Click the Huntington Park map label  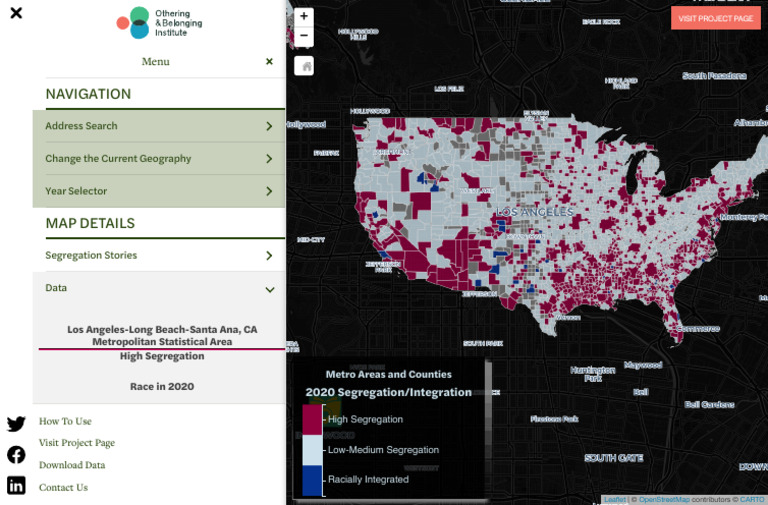[x=593, y=374]
